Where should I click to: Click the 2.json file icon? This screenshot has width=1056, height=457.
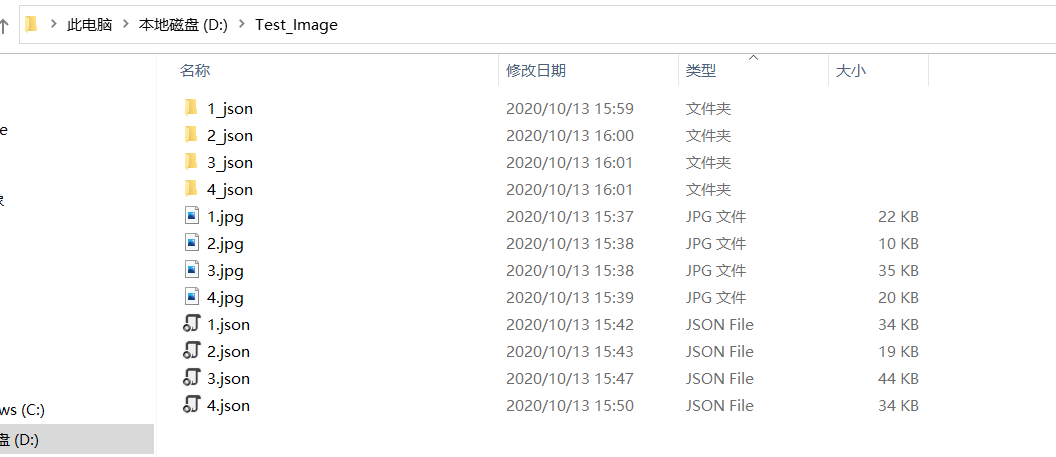click(x=192, y=351)
